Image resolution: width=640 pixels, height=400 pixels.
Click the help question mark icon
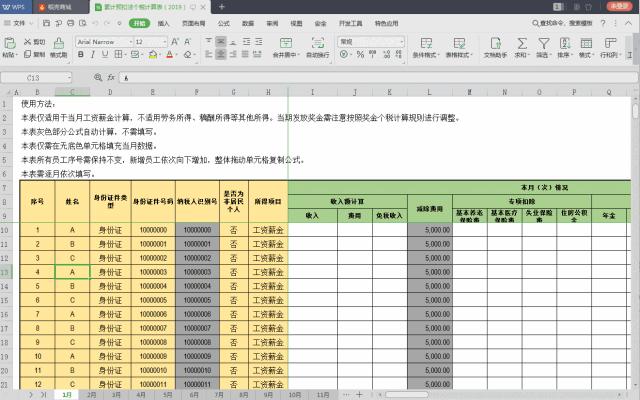pyautogui.click(x=603, y=23)
